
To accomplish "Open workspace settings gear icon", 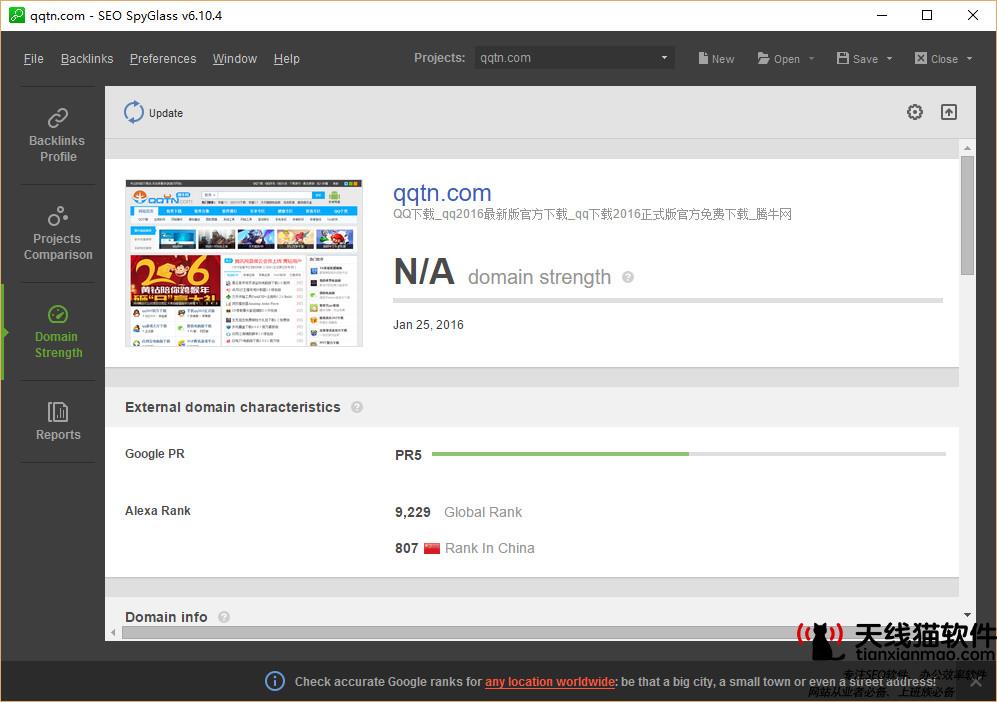I will (x=914, y=113).
